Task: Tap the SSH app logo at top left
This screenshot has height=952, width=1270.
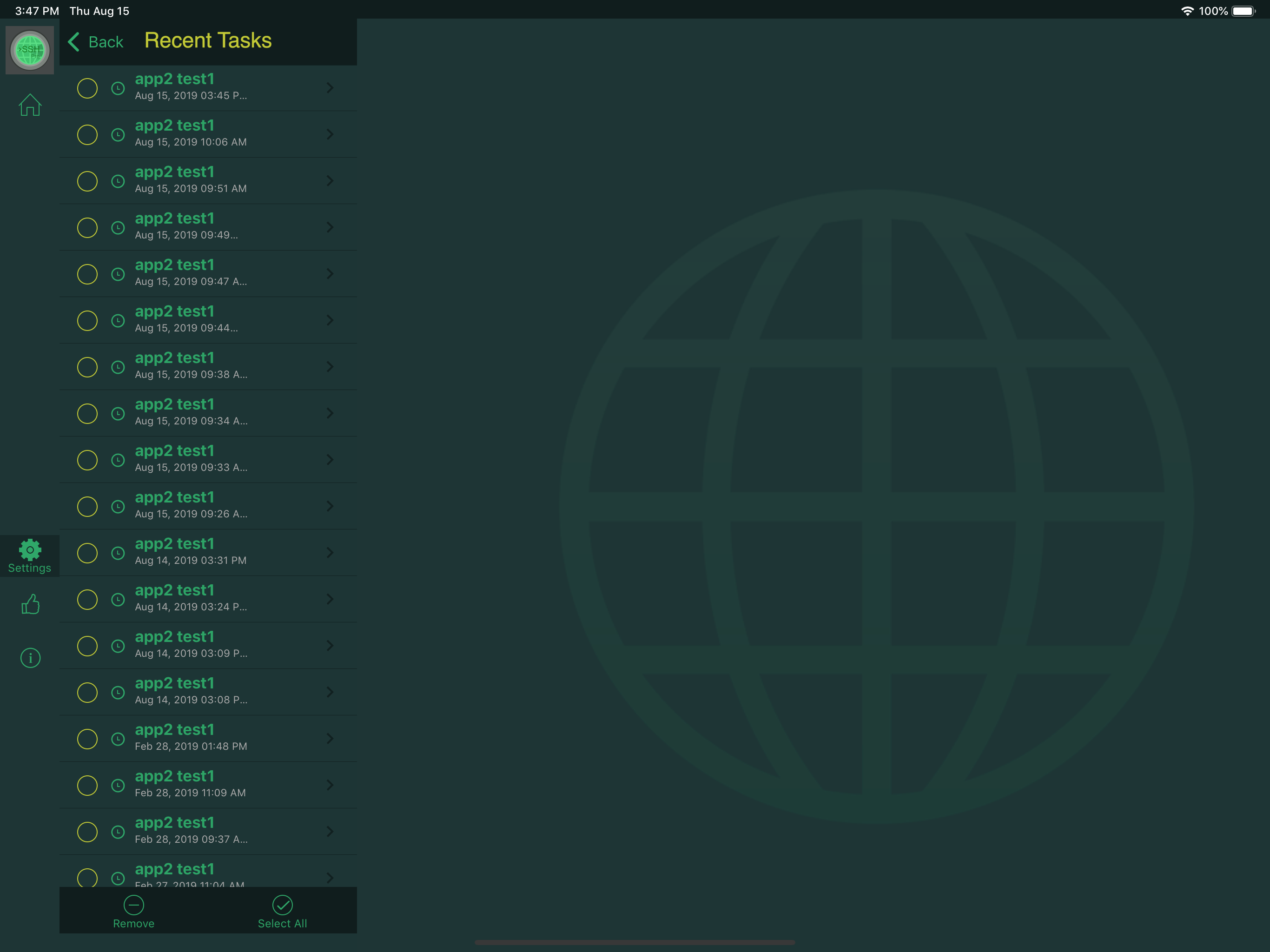Action: coord(29,49)
